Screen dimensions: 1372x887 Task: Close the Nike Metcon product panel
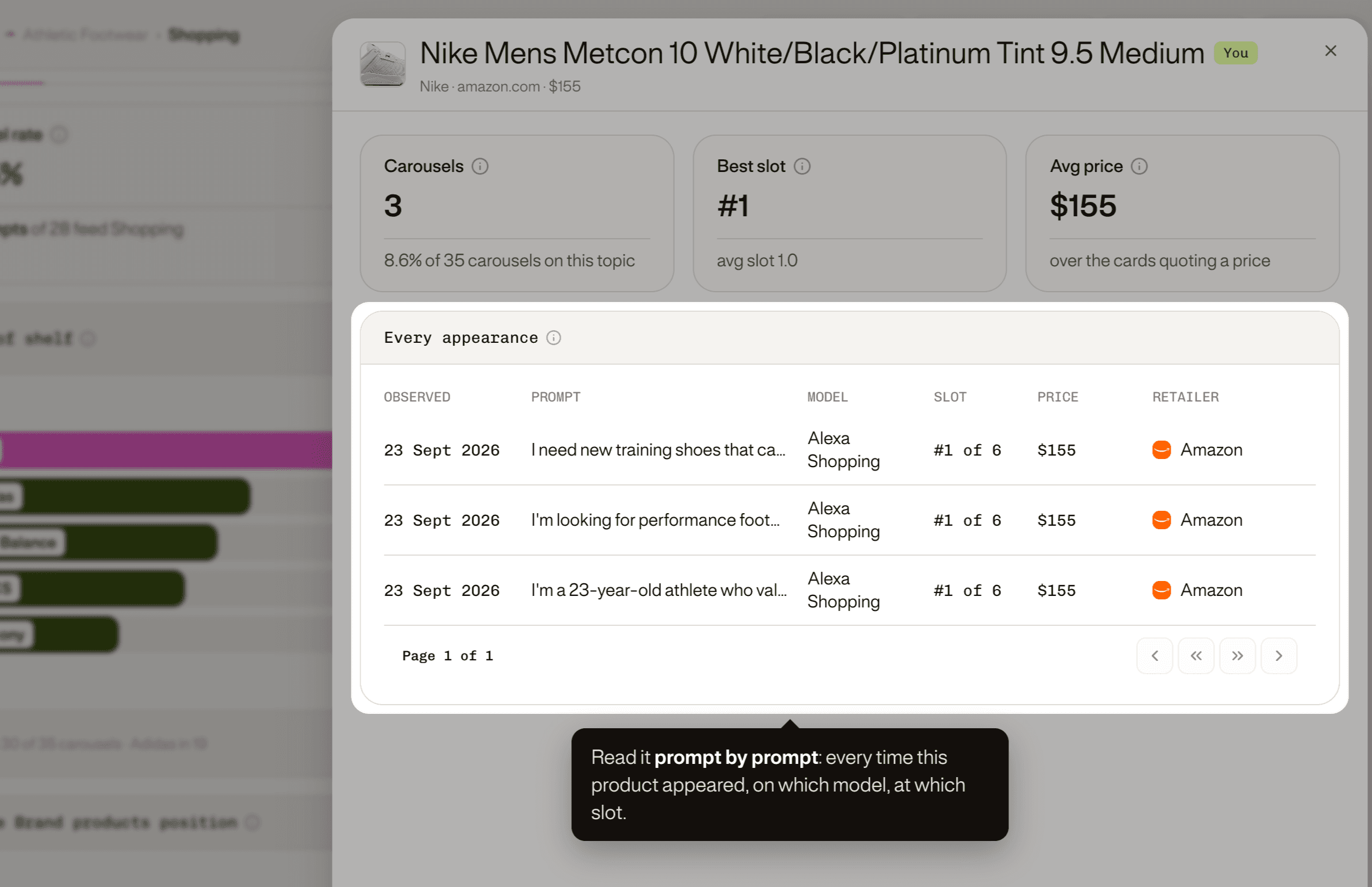pos(1330,51)
